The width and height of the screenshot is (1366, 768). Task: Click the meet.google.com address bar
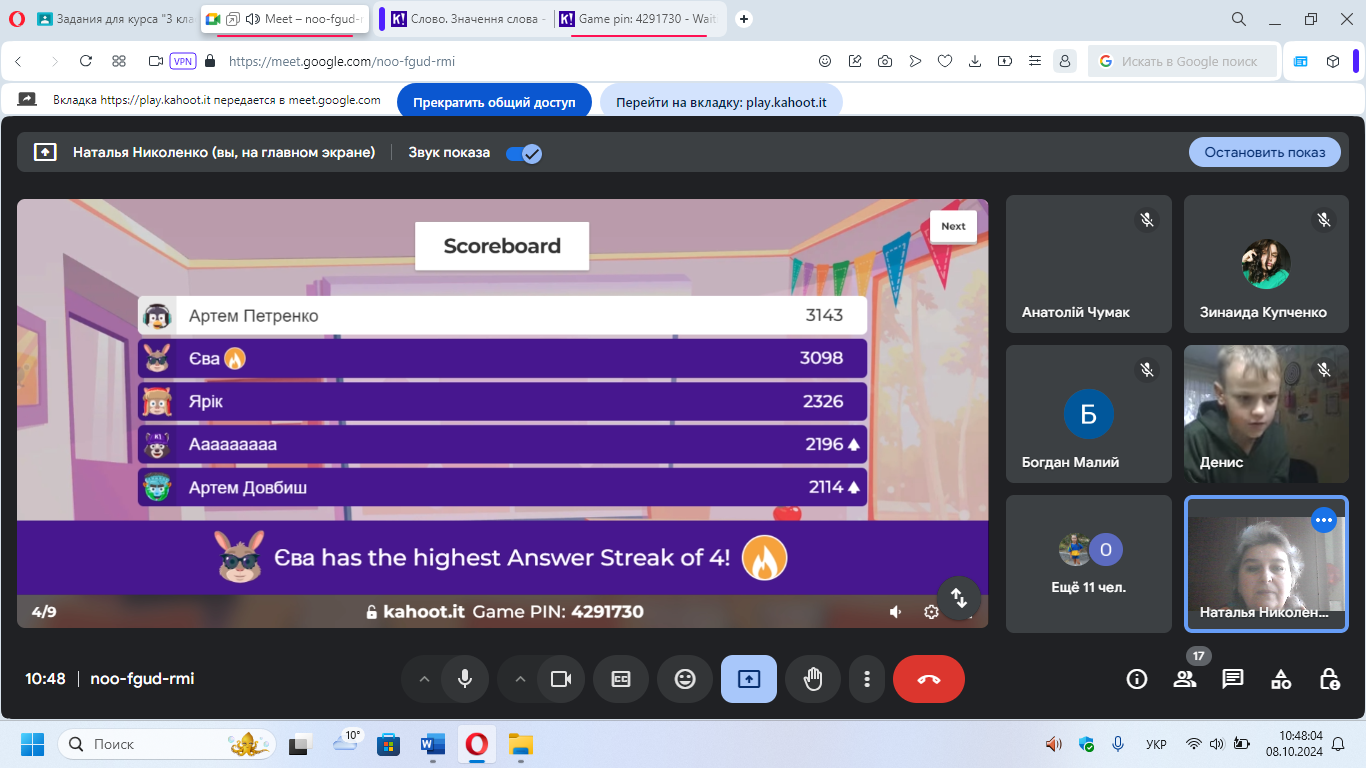point(341,61)
